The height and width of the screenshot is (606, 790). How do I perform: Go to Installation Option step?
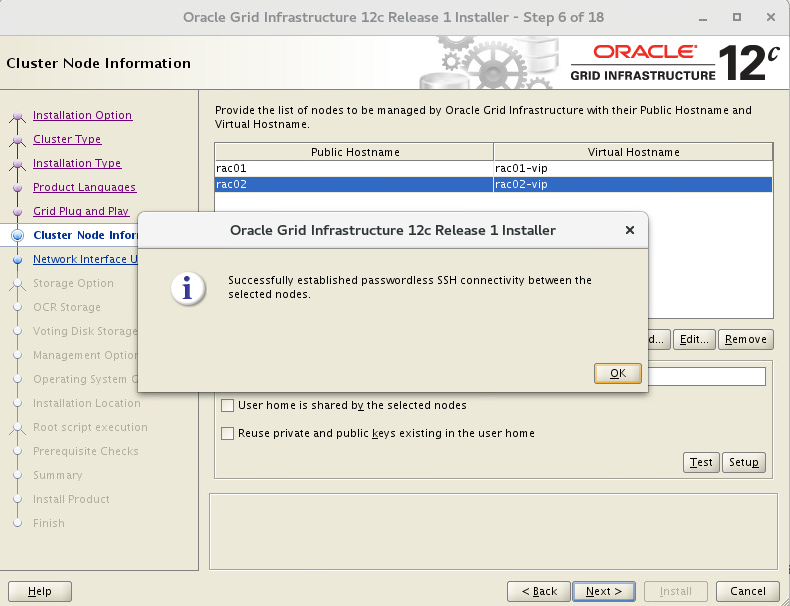pyautogui.click(x=82, y=115)
